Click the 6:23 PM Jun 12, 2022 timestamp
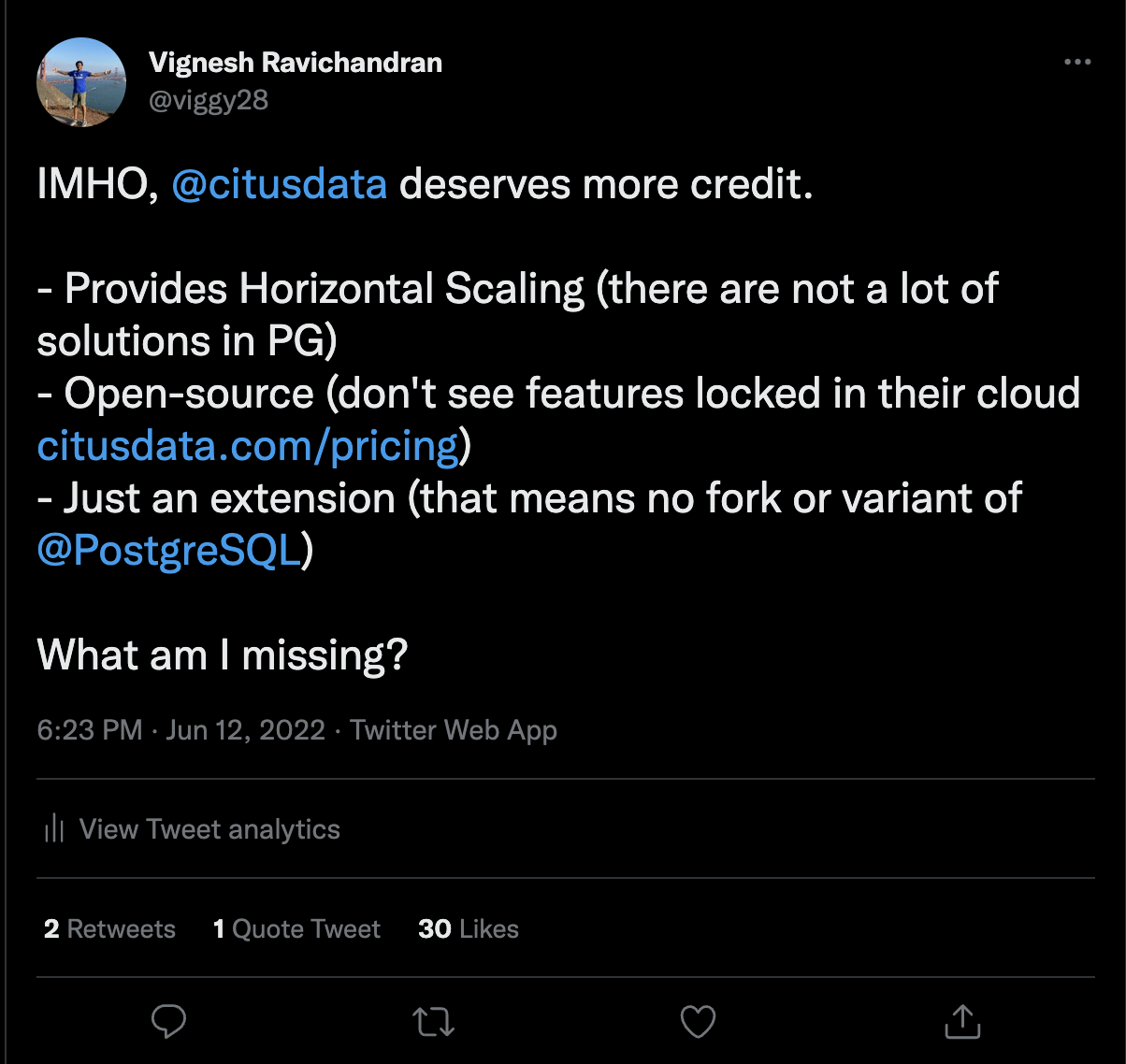The width and height of the screenshot is (1126, 1064). coord(180,730)
